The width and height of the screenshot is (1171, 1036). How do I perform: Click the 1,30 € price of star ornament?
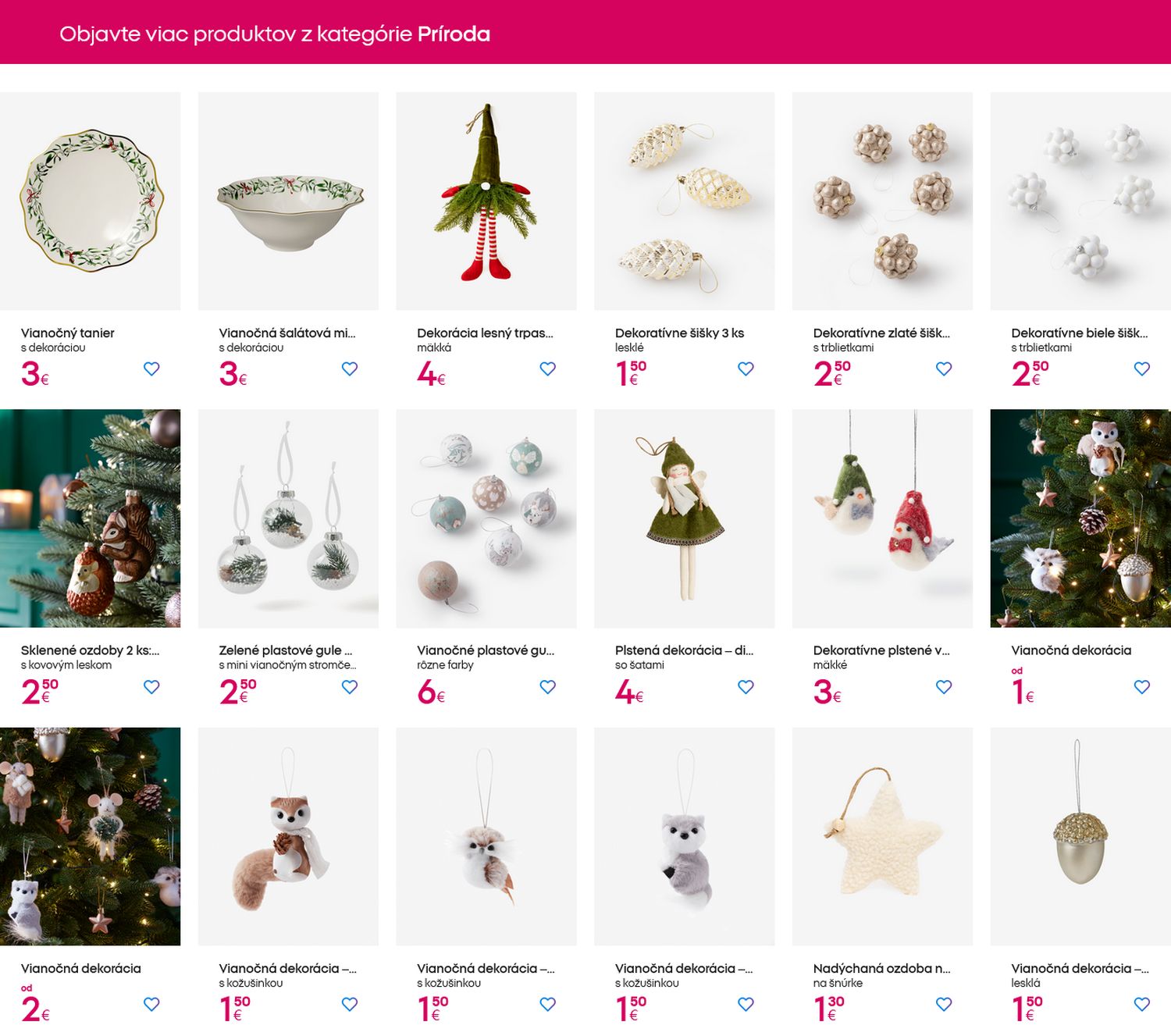click(829, 1007)
